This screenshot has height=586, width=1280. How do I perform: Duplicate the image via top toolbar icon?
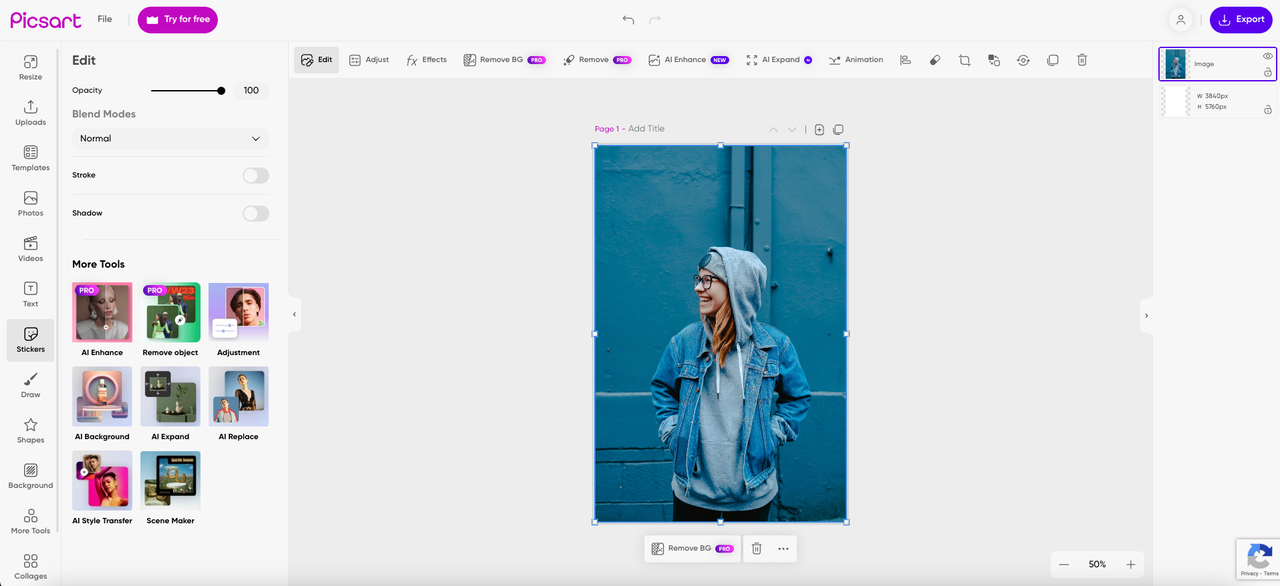(1052, 60)
